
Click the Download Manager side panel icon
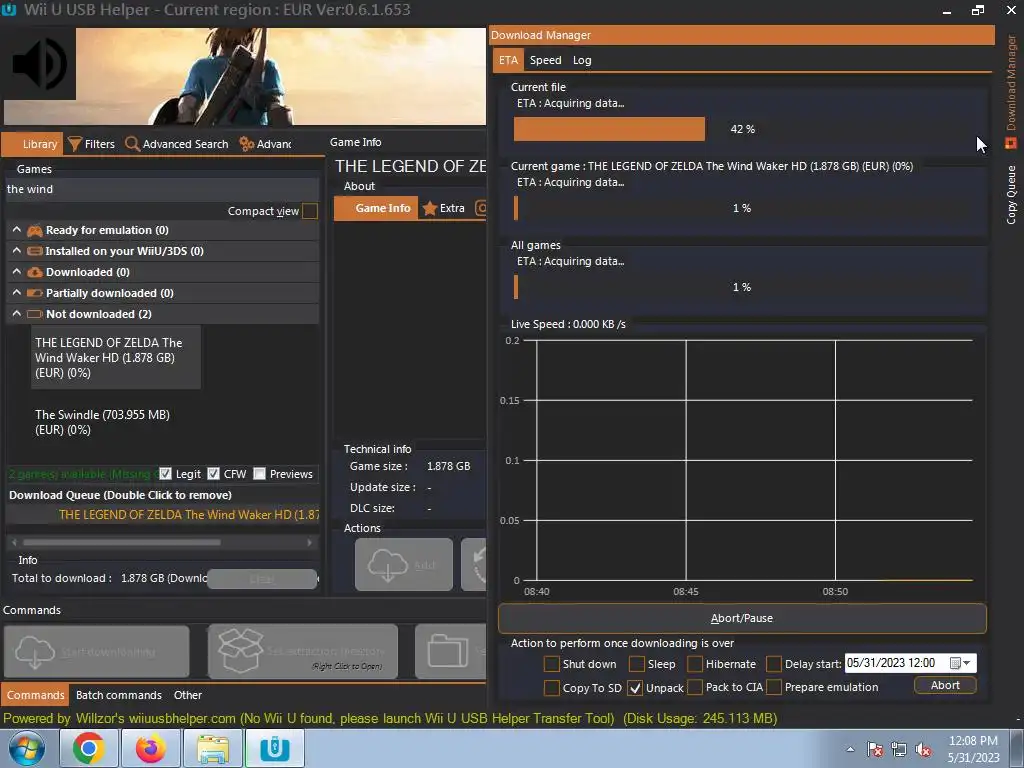(x=1011, y=143)
